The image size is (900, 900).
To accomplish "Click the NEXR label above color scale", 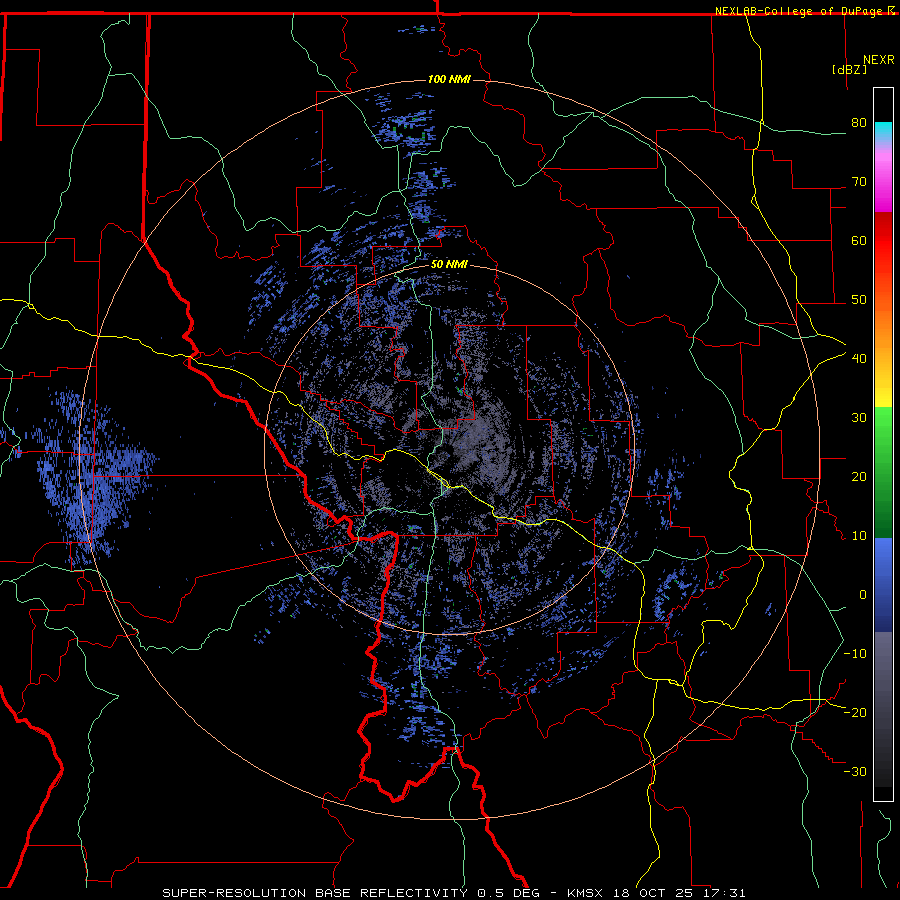I will 879,60.
